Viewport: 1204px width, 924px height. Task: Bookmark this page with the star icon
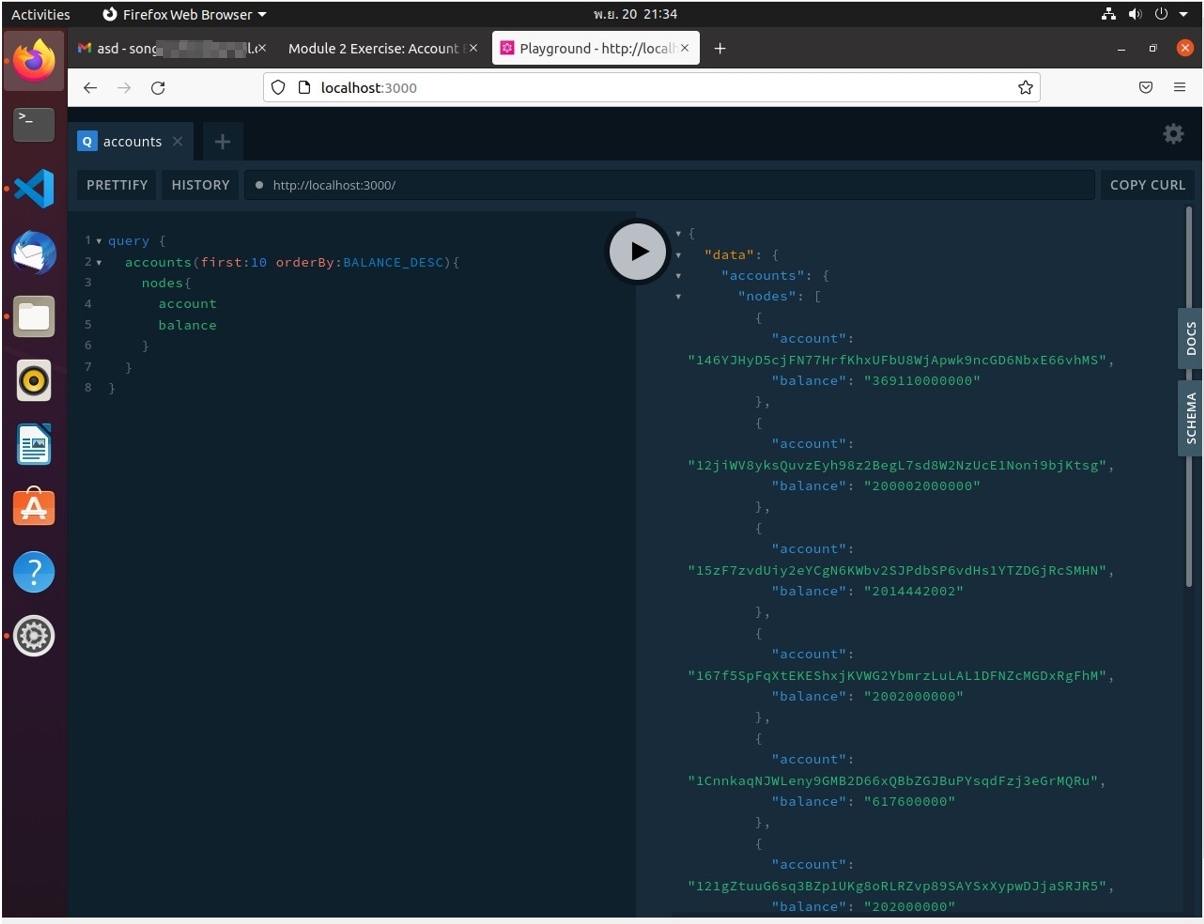point(1025,87)
